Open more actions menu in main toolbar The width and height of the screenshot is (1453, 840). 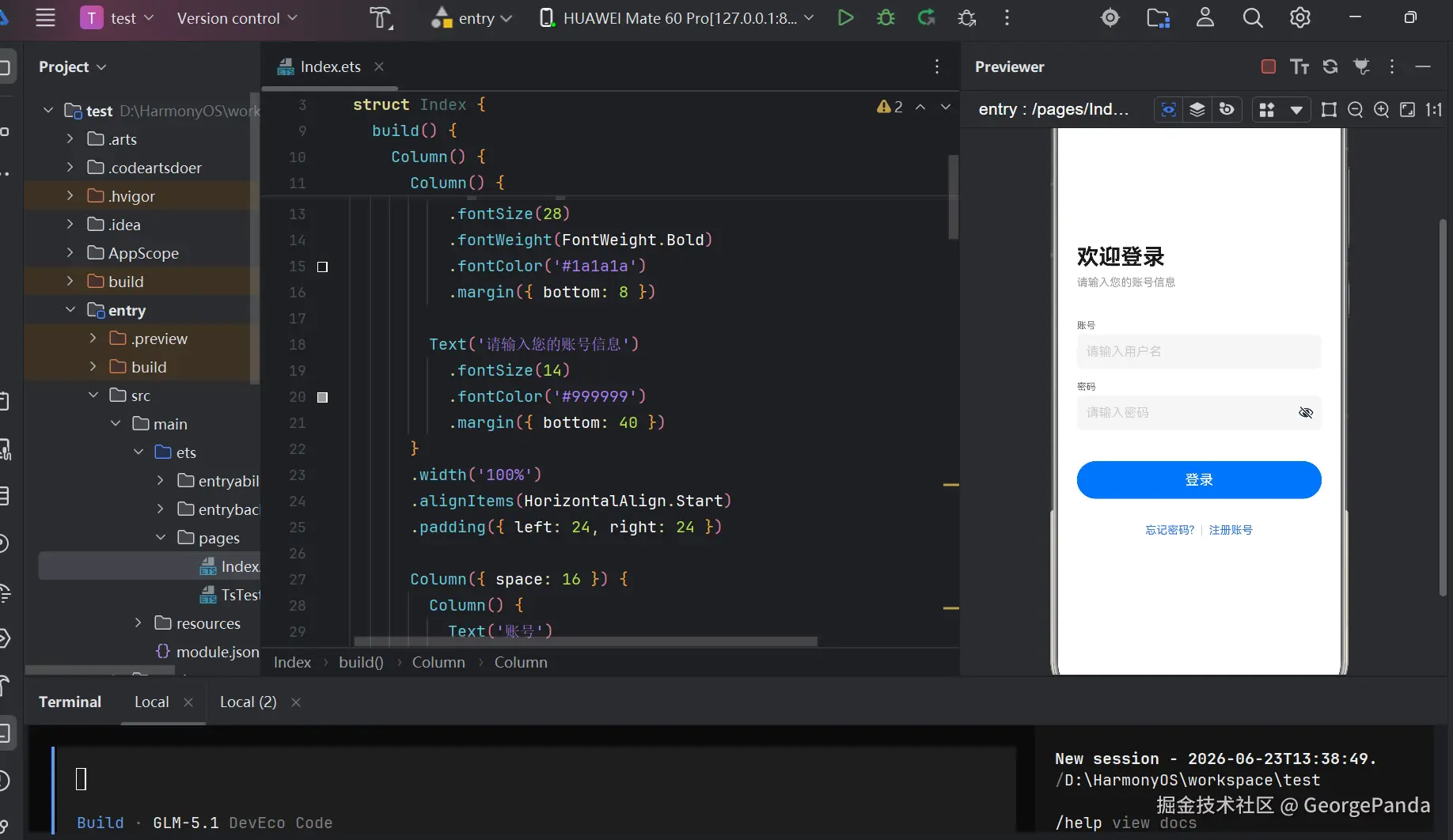point(1007,17)
